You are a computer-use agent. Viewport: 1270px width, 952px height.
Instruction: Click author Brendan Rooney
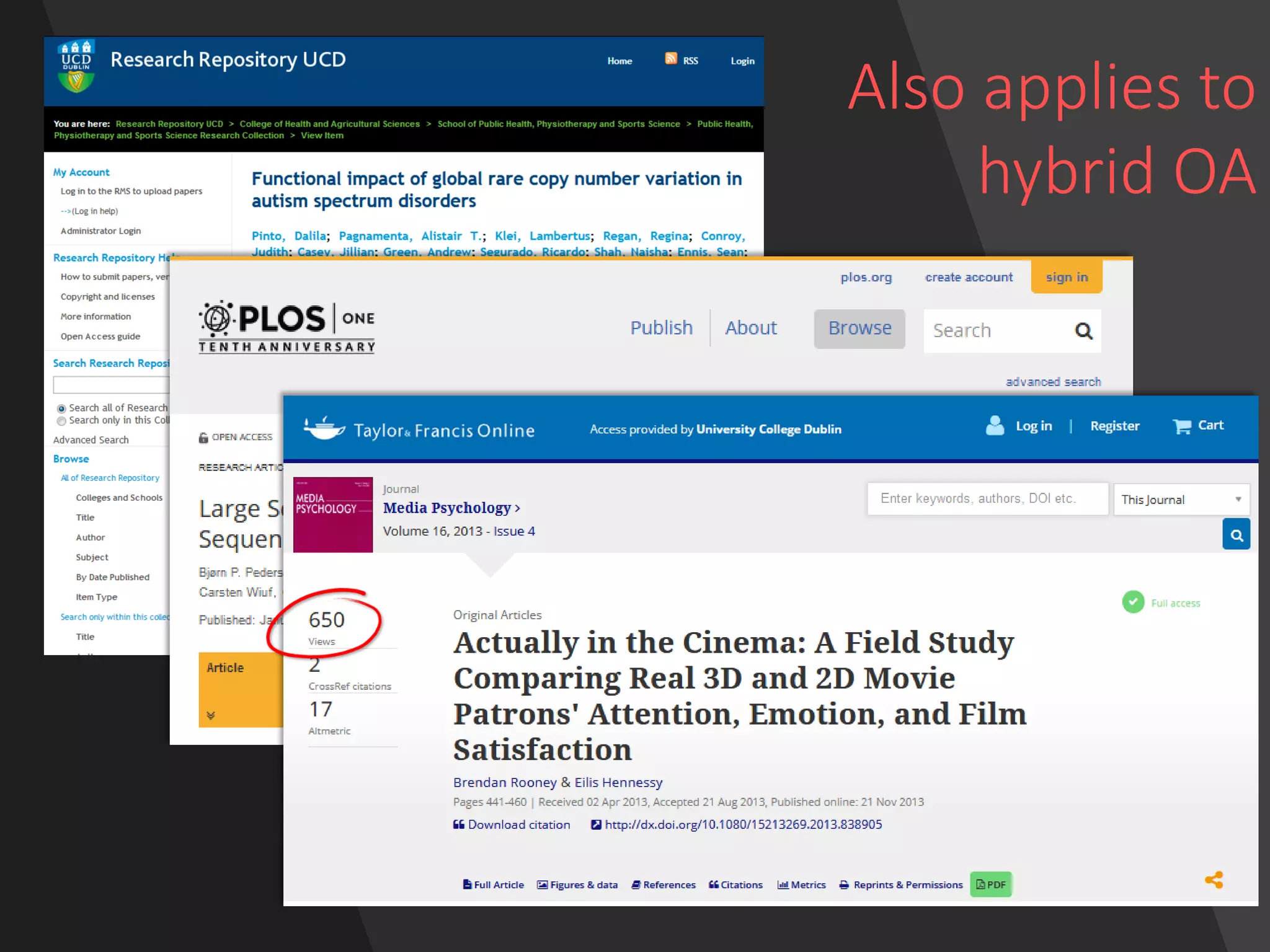(505, 782)
